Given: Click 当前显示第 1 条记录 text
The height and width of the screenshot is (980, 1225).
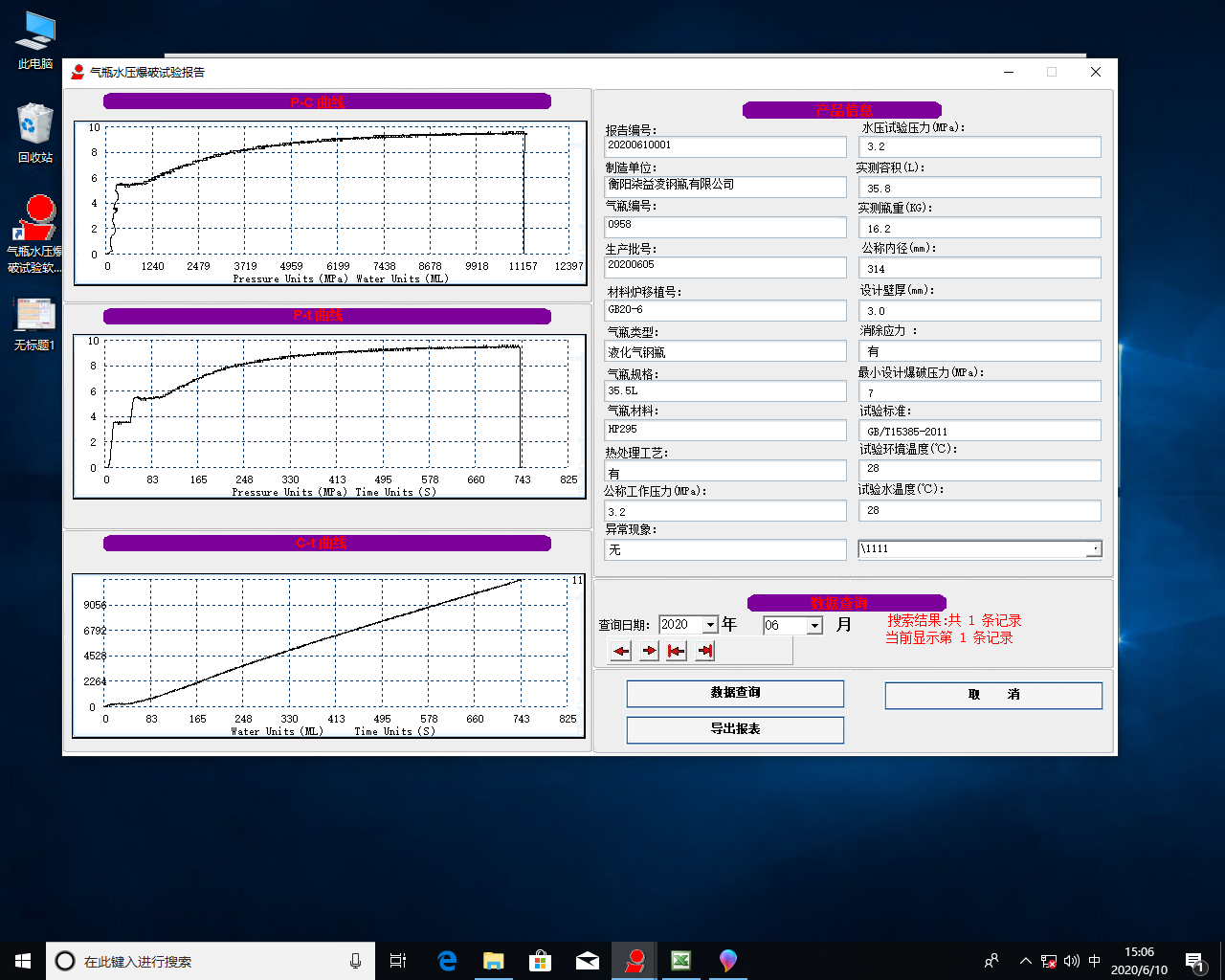Looking at the screenshot, I should pos(949,637).
